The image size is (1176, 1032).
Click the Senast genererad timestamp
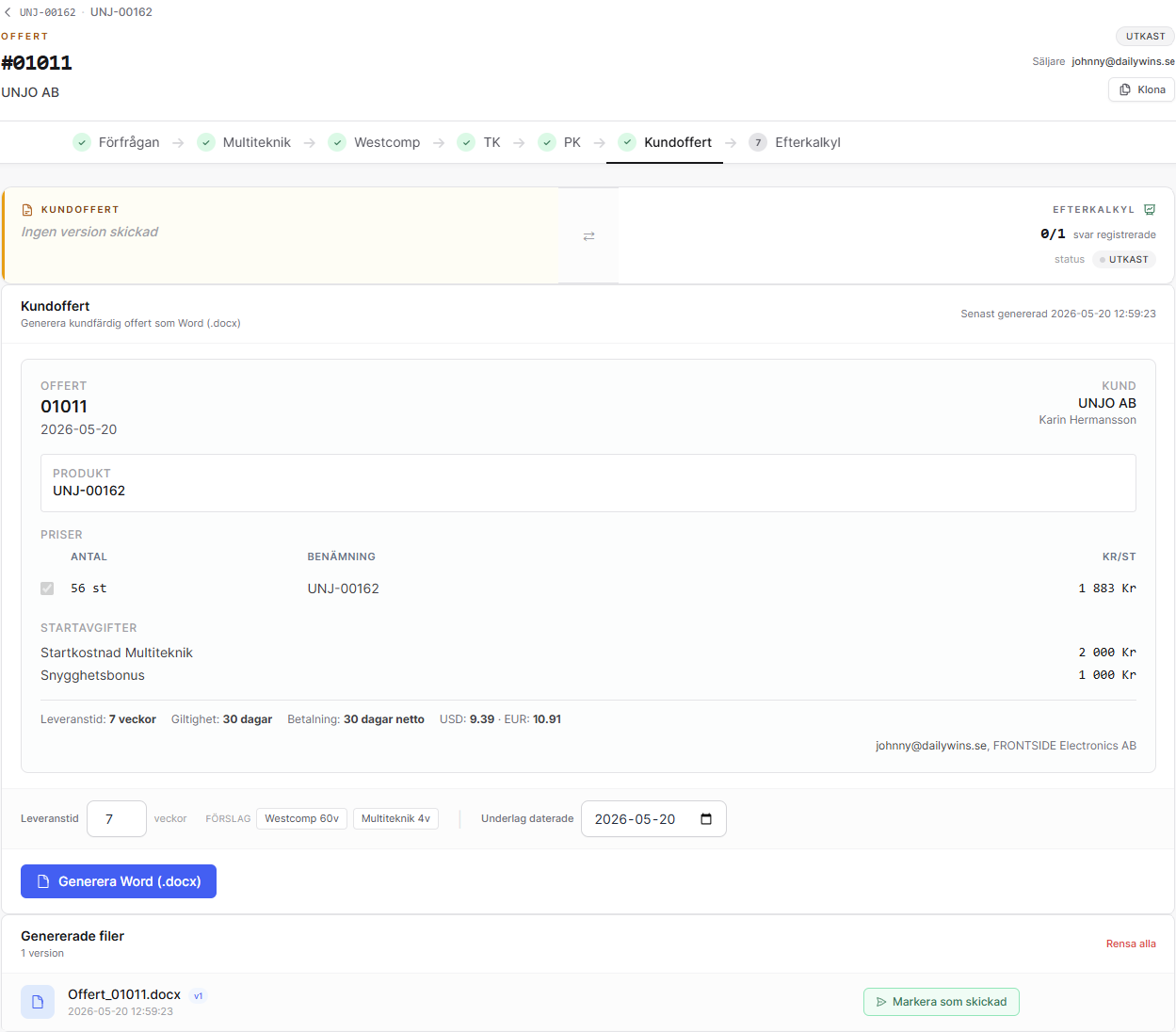click(1058, 314)
